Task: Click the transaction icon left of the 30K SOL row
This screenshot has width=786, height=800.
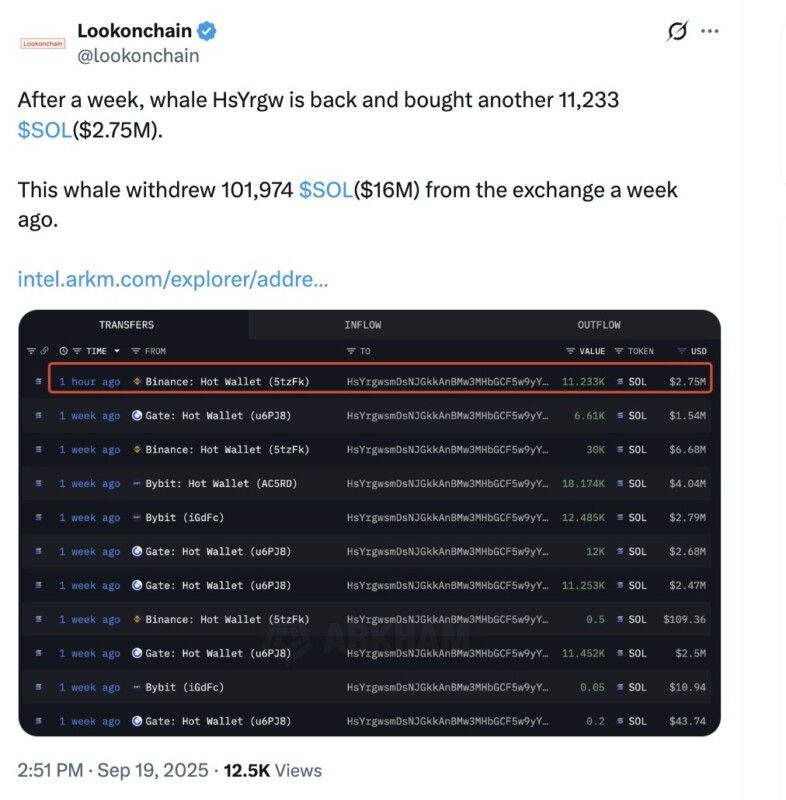Action: click(x=38, y=450)
